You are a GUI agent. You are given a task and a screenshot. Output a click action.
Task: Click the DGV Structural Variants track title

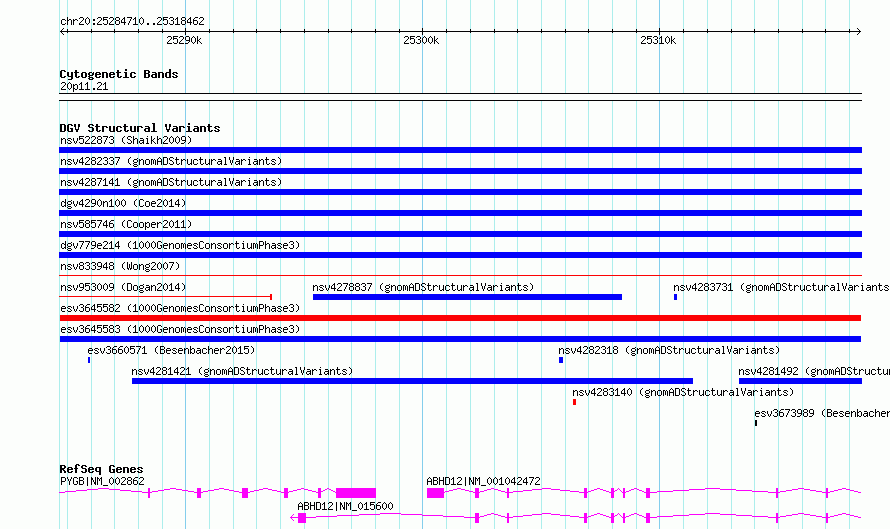[x=140, y=128]
